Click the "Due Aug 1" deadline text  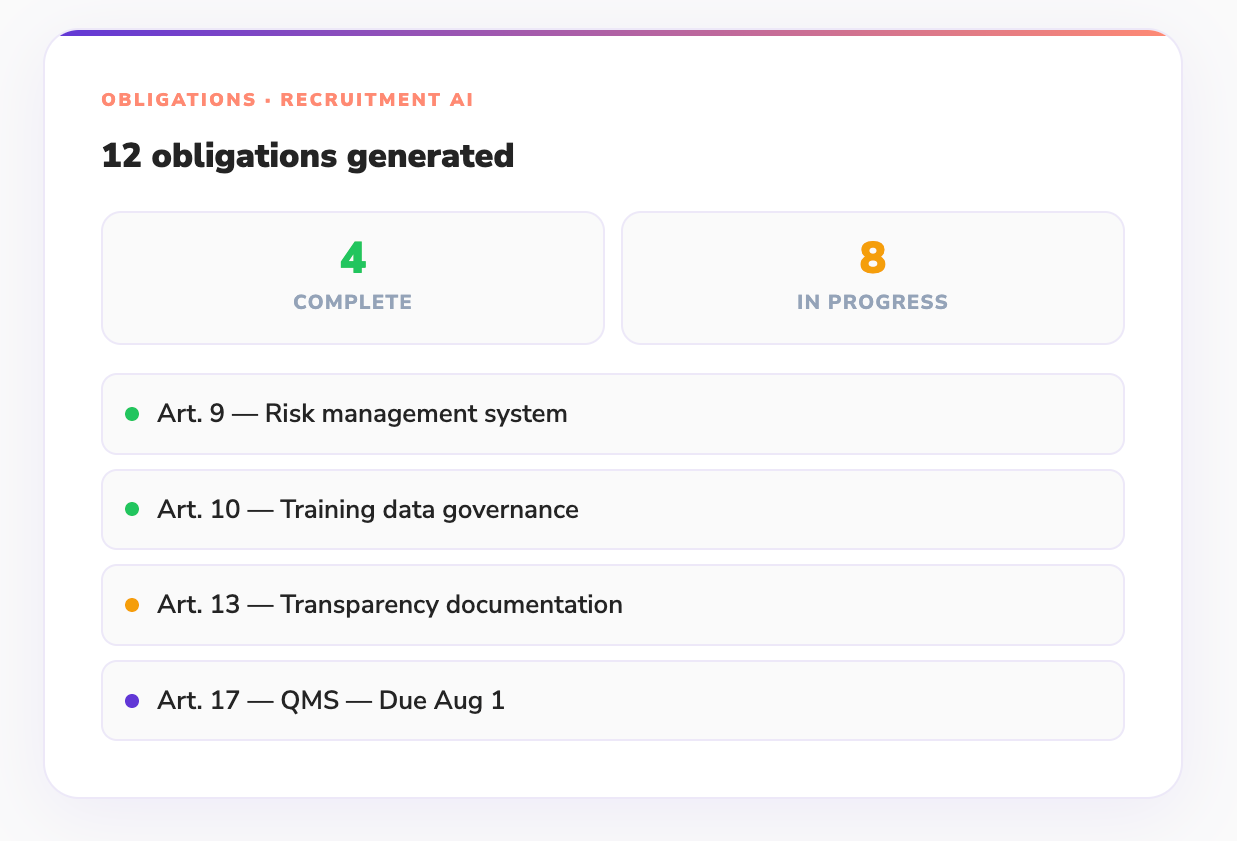coord(442,701)
